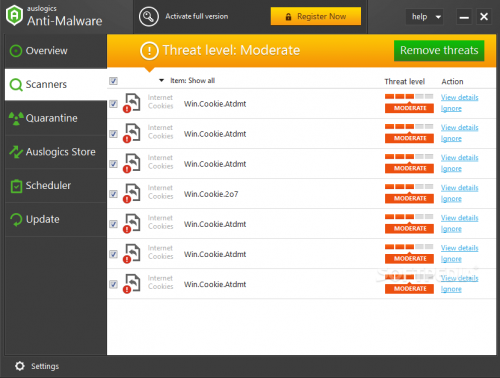Open the Update section
Screen dimensions: 500x378
pyautogui.click(x=56, y=219)
